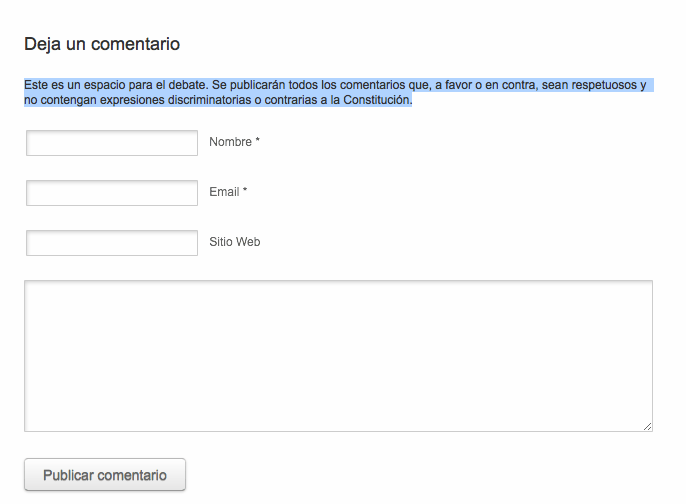
Task: Click the textarea resize handle corner
Action: click(x=647, y=426)
